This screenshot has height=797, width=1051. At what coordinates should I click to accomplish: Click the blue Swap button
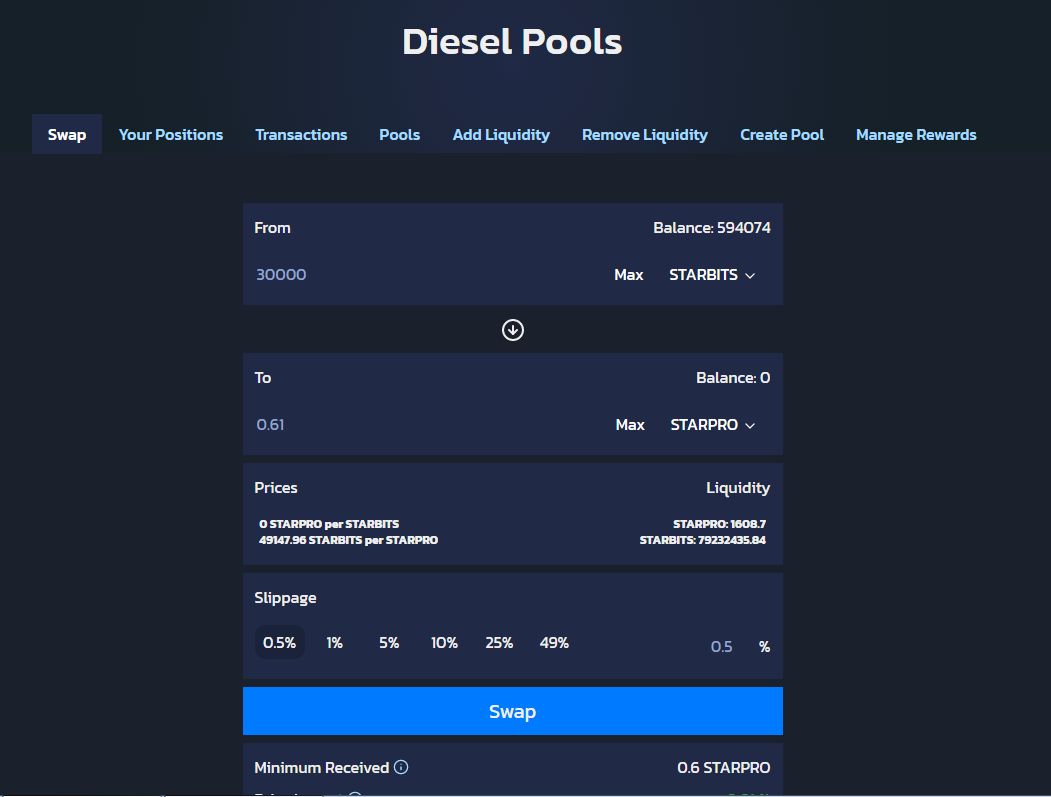click(x=513, y=711)
